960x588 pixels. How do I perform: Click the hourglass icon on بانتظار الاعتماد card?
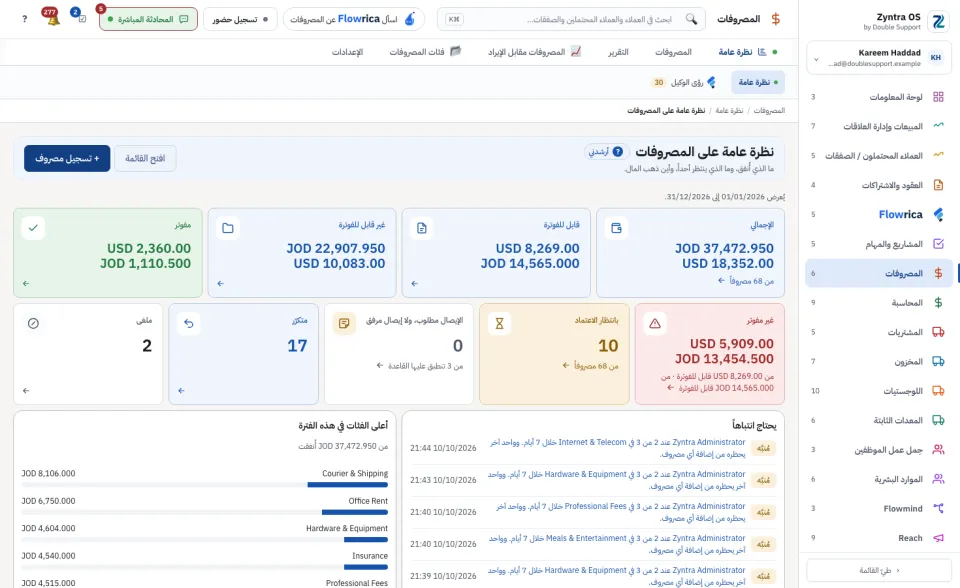tap(499, 323)
